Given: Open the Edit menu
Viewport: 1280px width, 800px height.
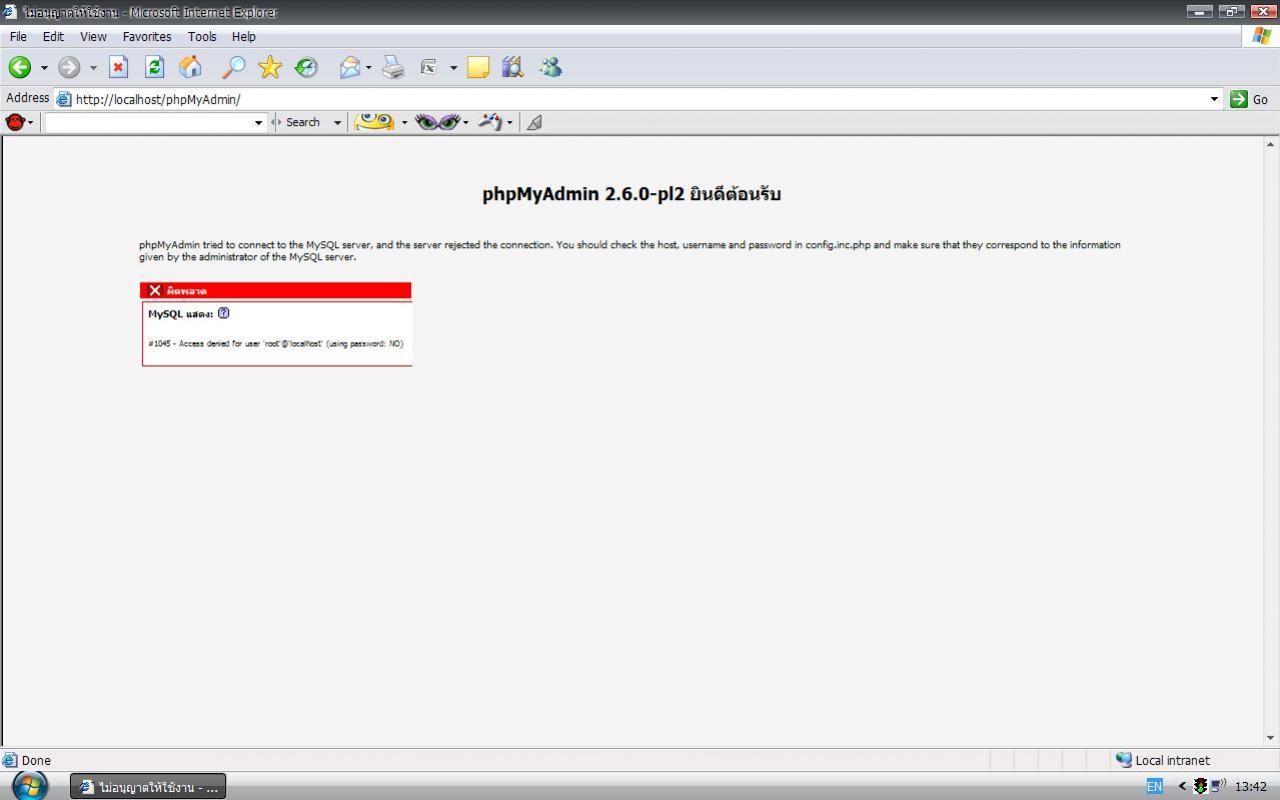Looking at the screenshot, I should (53, 36).
